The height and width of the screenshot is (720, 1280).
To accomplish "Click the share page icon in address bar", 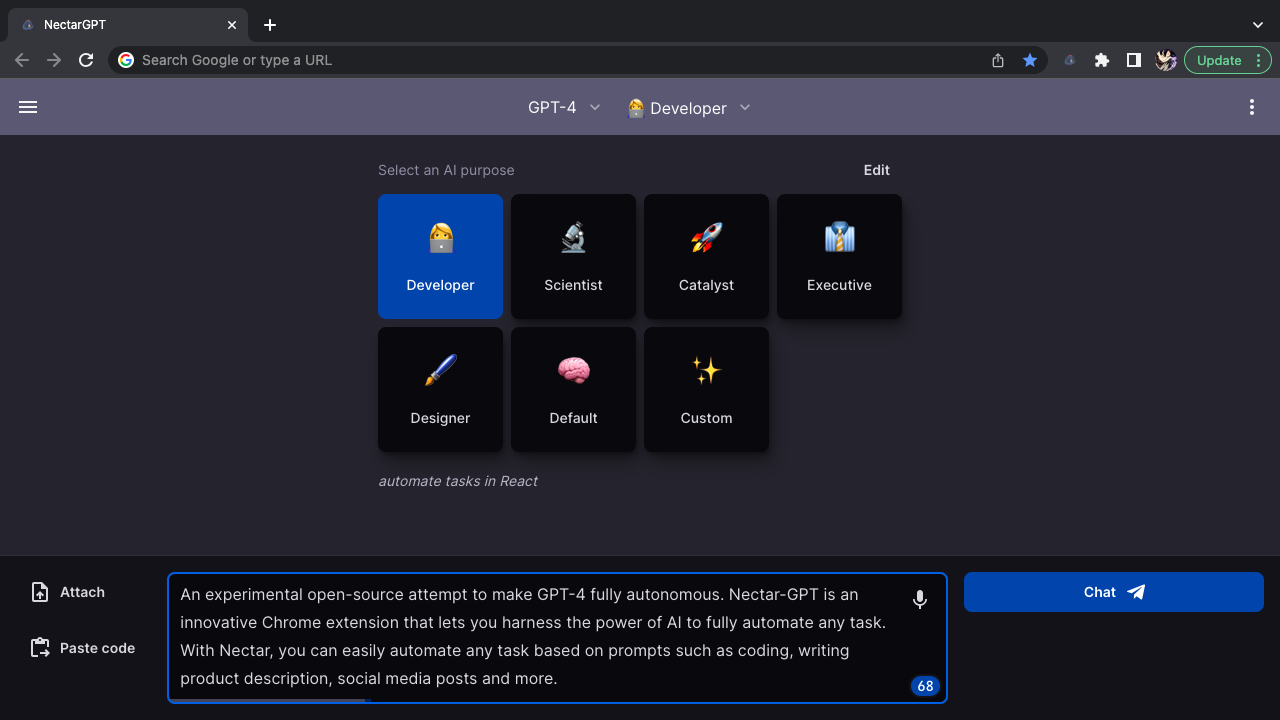I will pos(998,60).
